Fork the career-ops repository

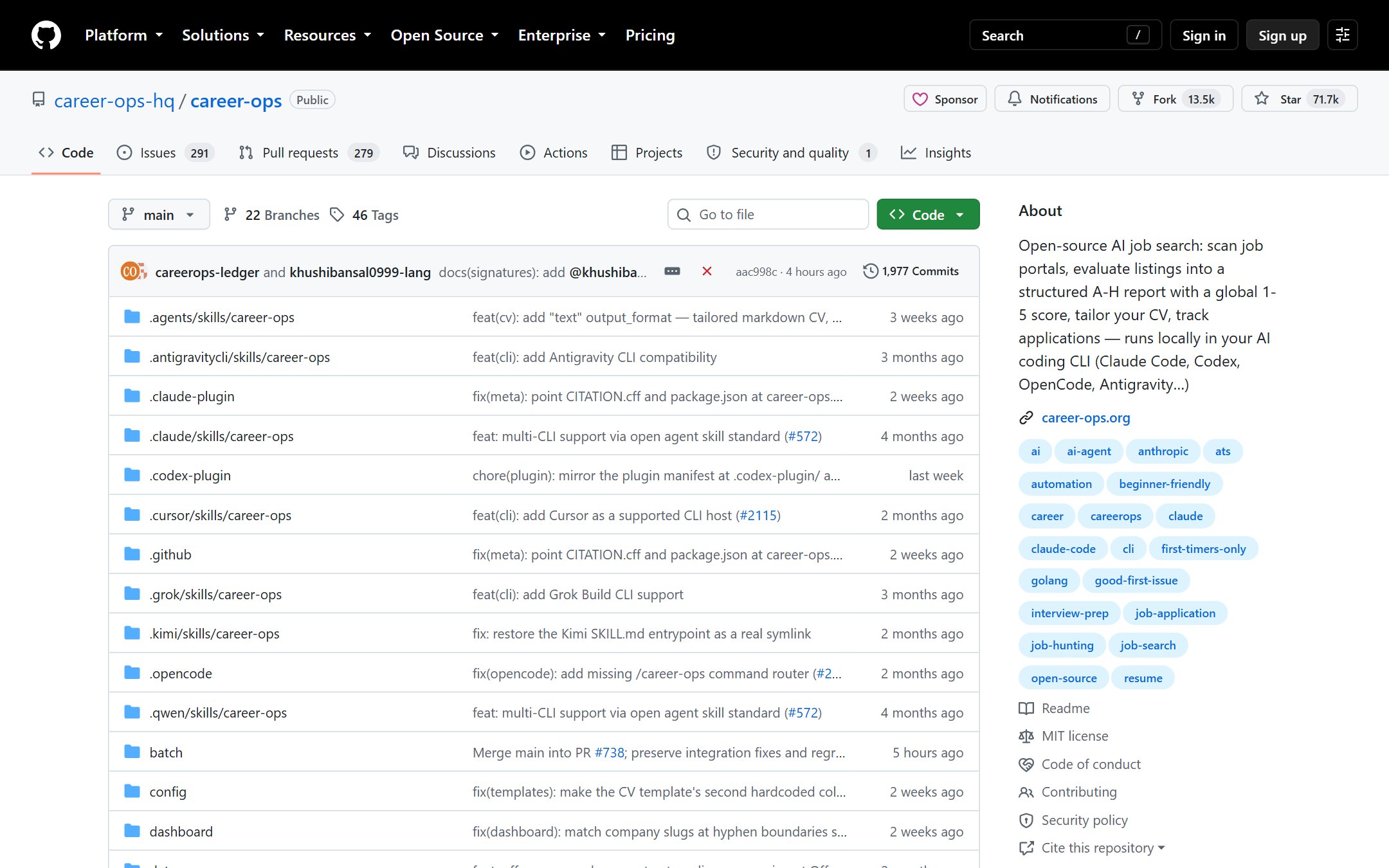pos(1176,98)
